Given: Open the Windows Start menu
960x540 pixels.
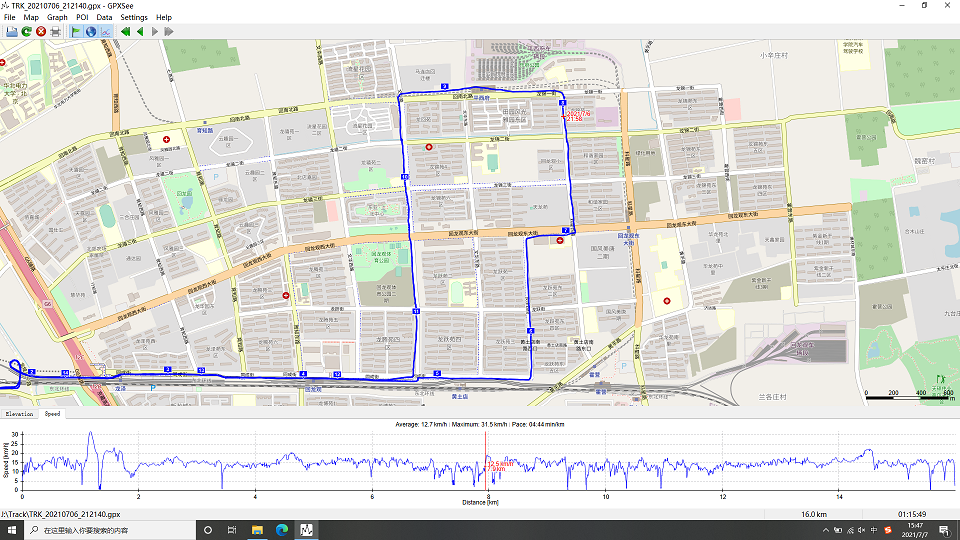Looking at the screenshot, I should 12,530.
